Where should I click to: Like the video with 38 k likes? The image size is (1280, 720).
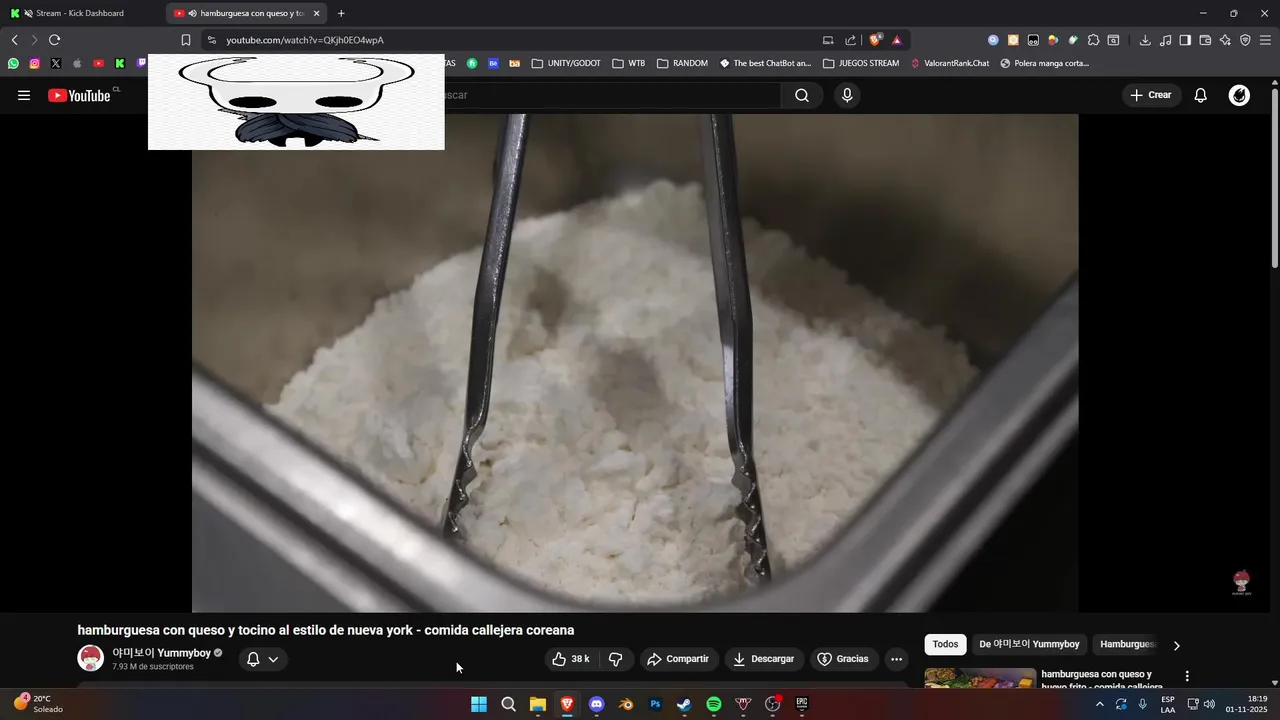[571, 659]
